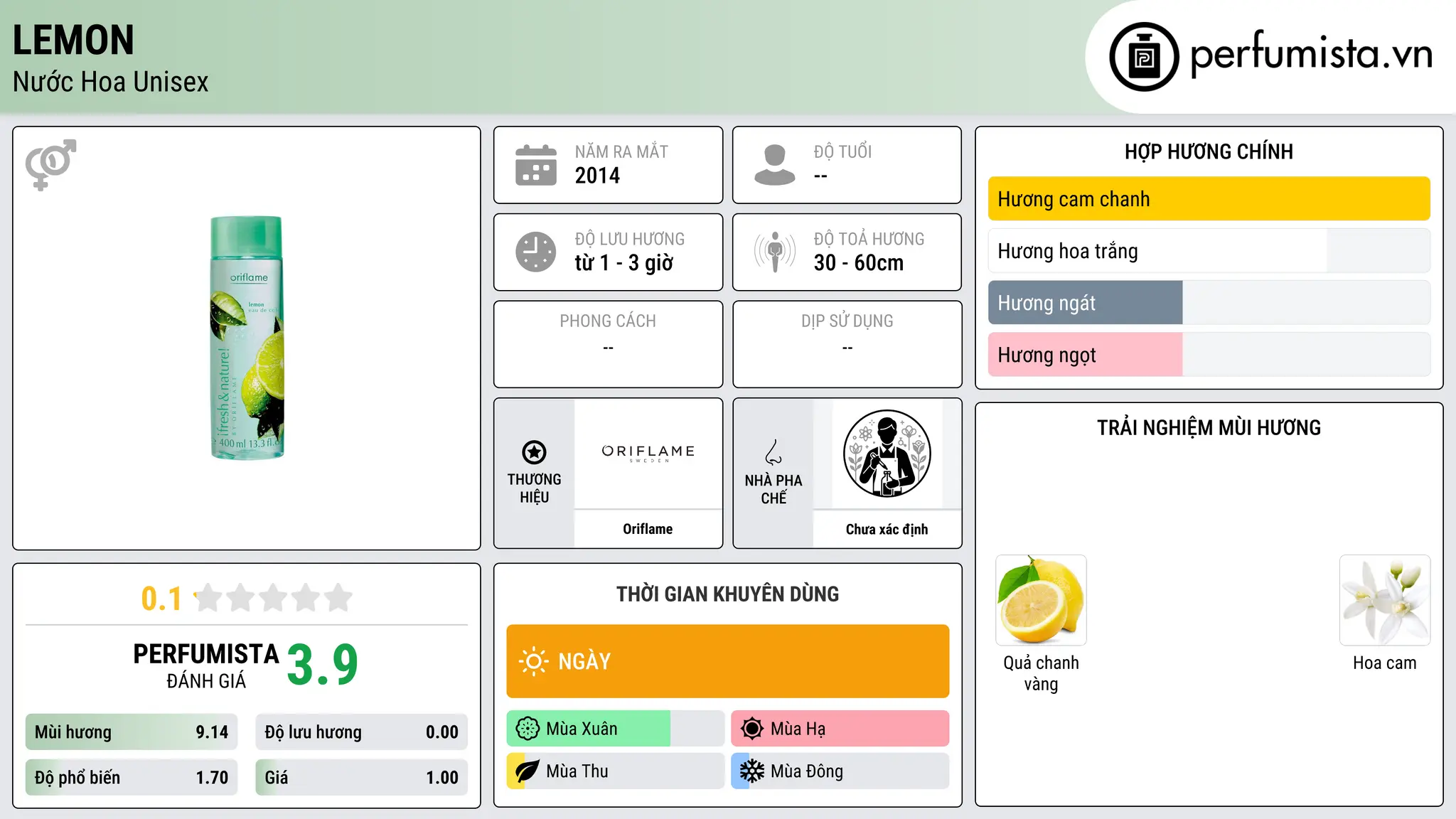
Task: Click the nose icon above Nhà pha chế
Action: point(773,452)
